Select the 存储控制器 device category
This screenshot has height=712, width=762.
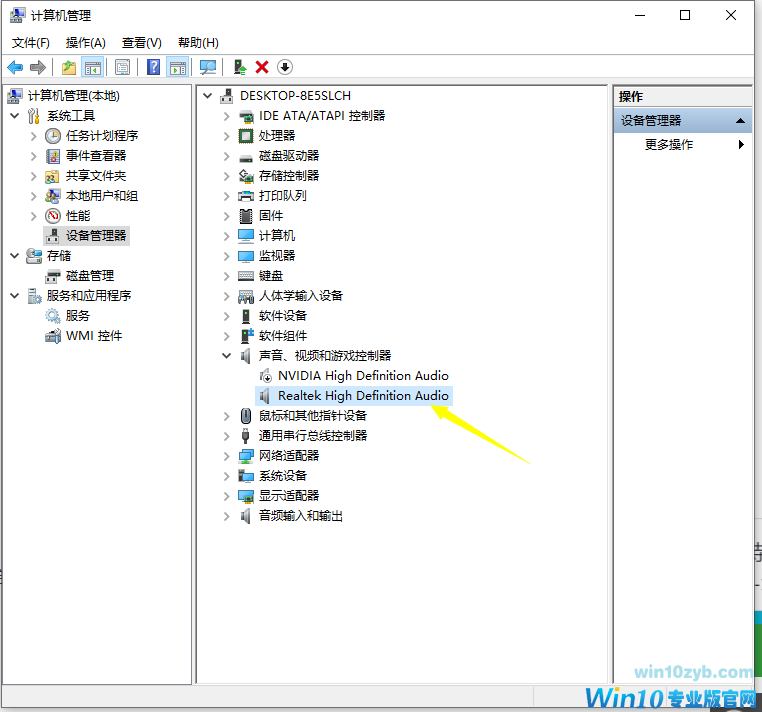(x=289, y=175)
